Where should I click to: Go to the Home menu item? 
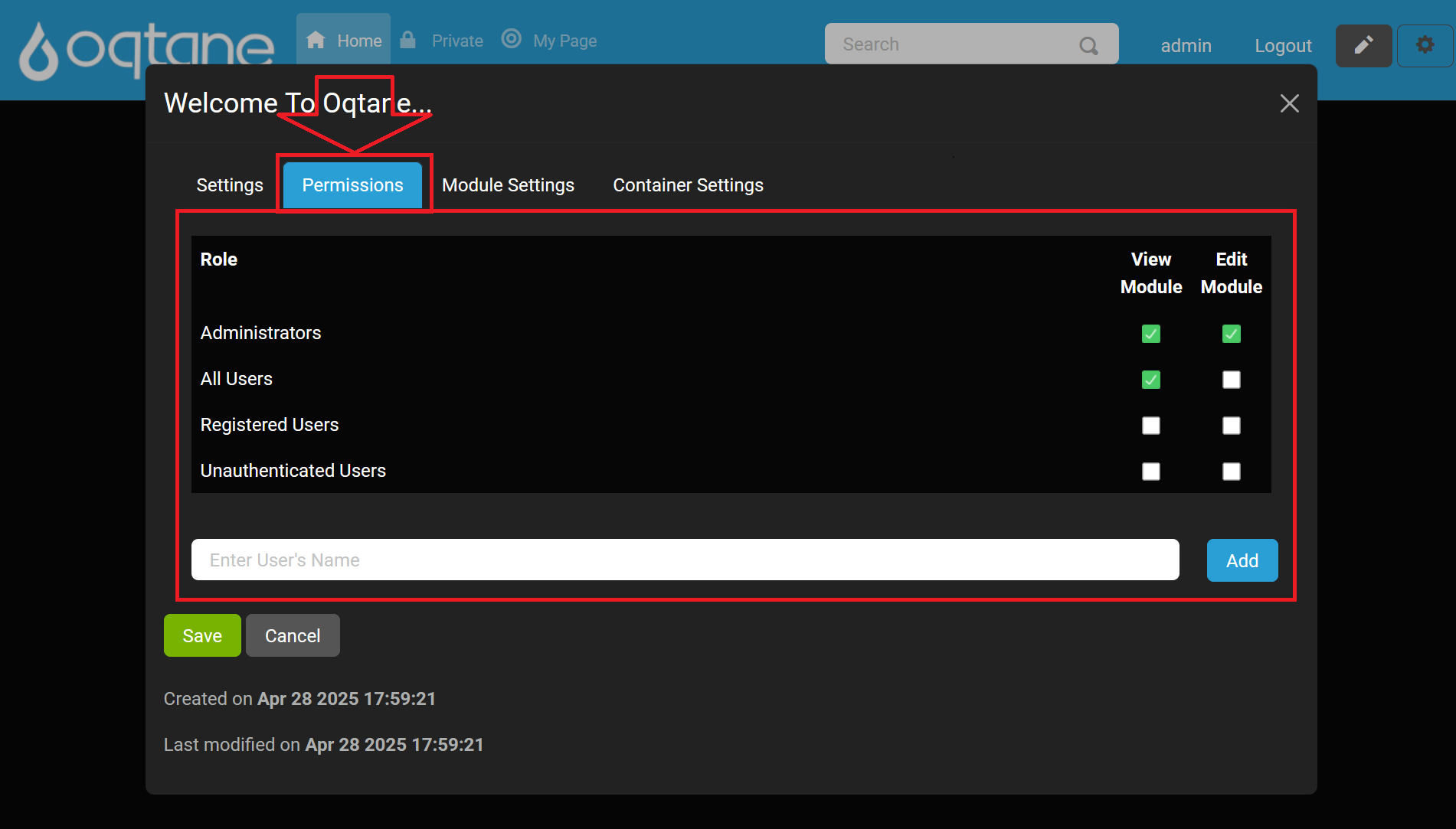[344, 41]
